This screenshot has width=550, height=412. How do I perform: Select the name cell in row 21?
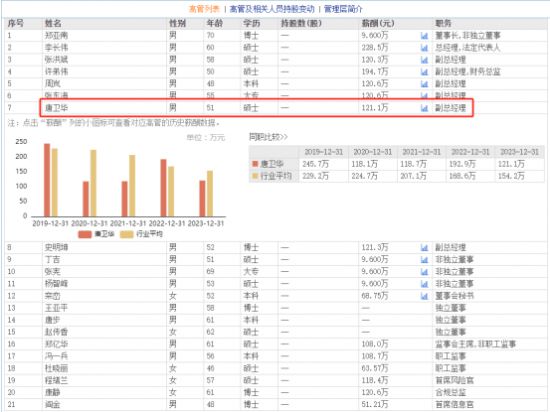52,405
